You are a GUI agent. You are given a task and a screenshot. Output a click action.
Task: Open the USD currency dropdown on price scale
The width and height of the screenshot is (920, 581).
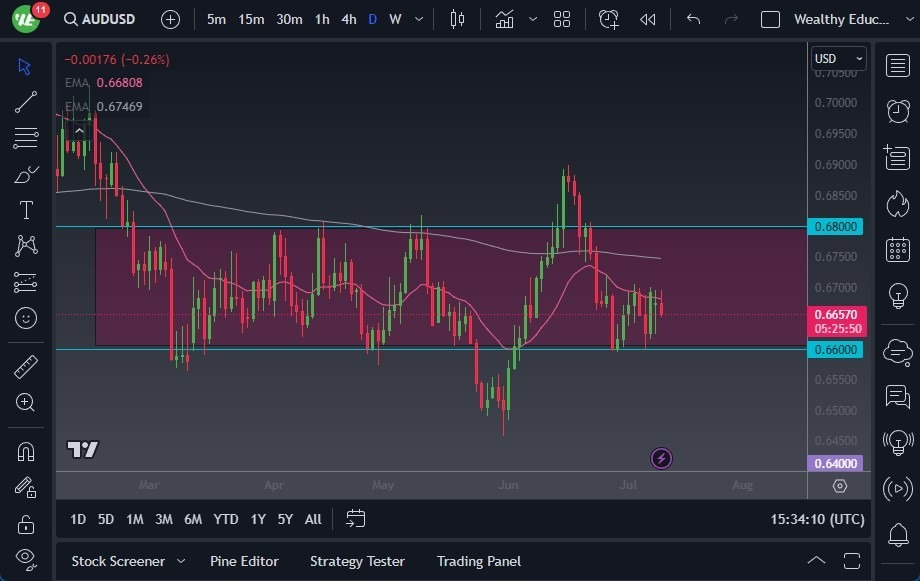[838, 58]
